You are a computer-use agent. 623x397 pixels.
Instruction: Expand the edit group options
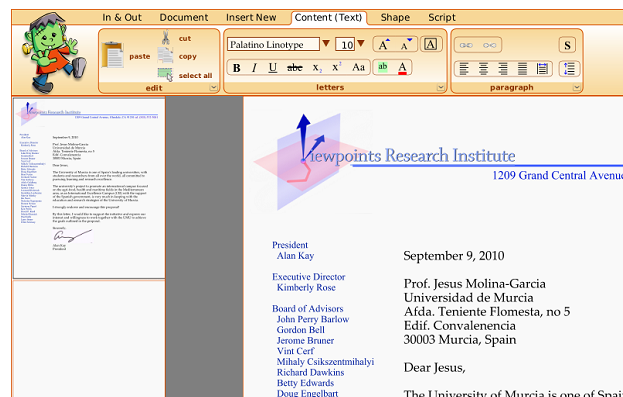point(214,87)
